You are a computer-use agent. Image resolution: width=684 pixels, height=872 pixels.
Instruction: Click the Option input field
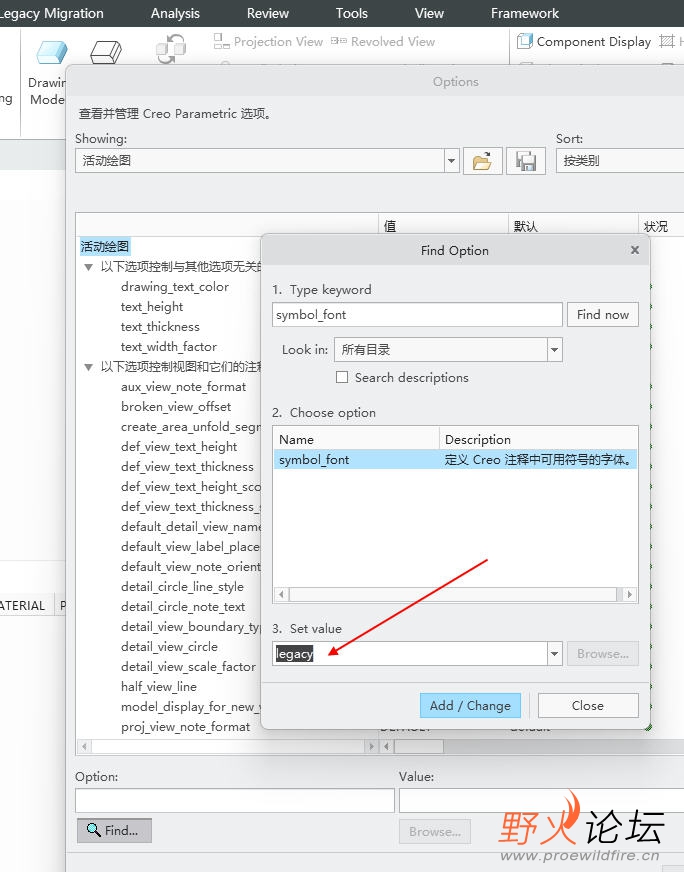pos(235,800)
